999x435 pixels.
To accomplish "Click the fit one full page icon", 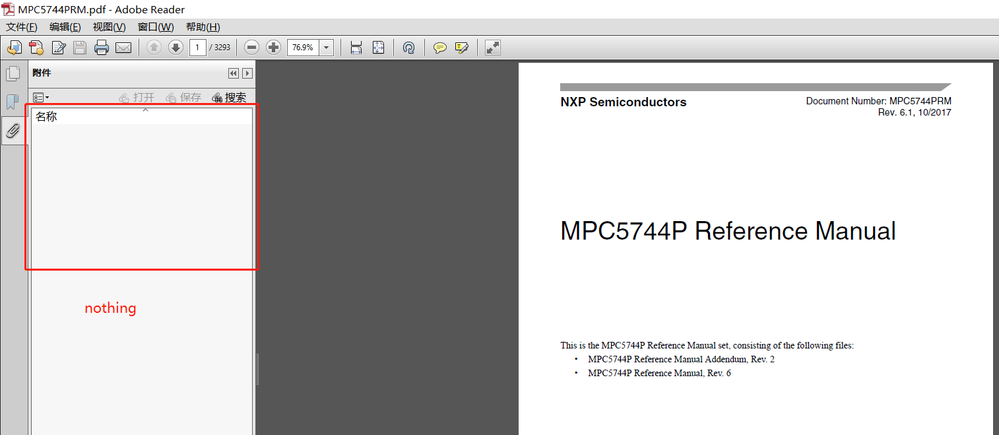I will pos(378,47).
